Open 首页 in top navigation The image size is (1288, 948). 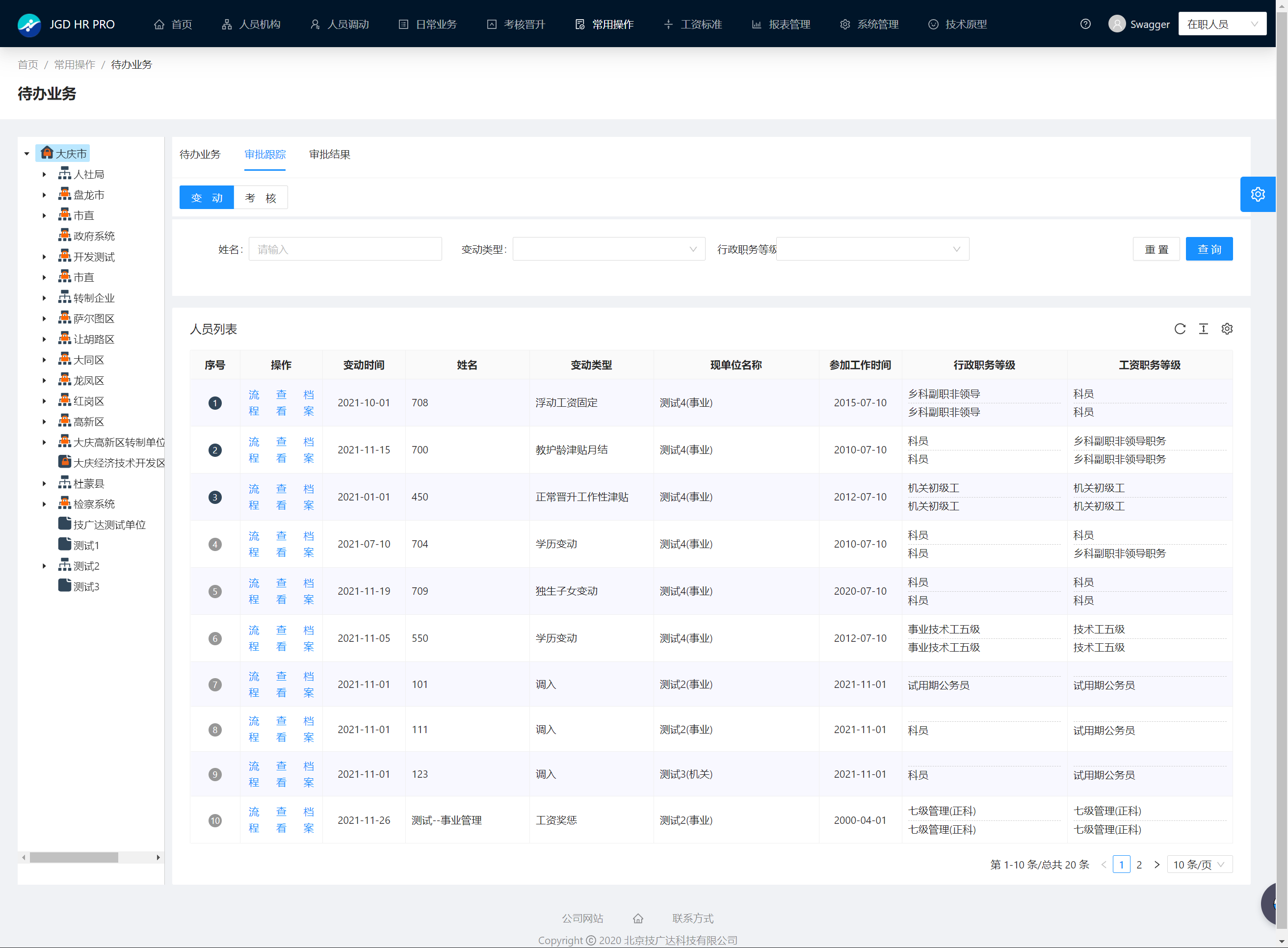173,24
